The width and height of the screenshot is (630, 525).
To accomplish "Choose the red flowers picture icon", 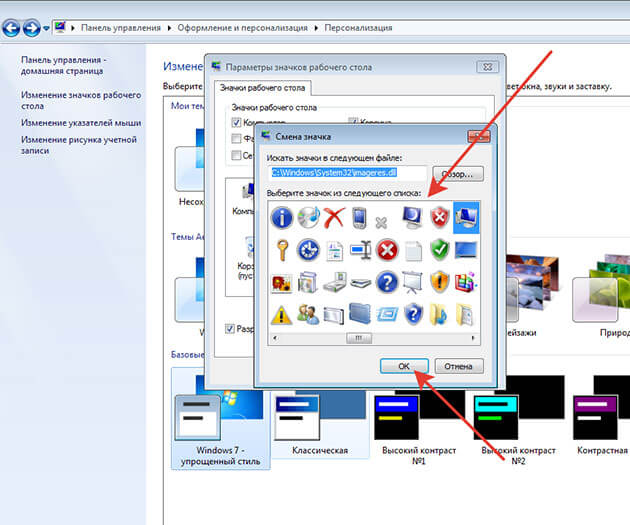I will pos(282,284).
